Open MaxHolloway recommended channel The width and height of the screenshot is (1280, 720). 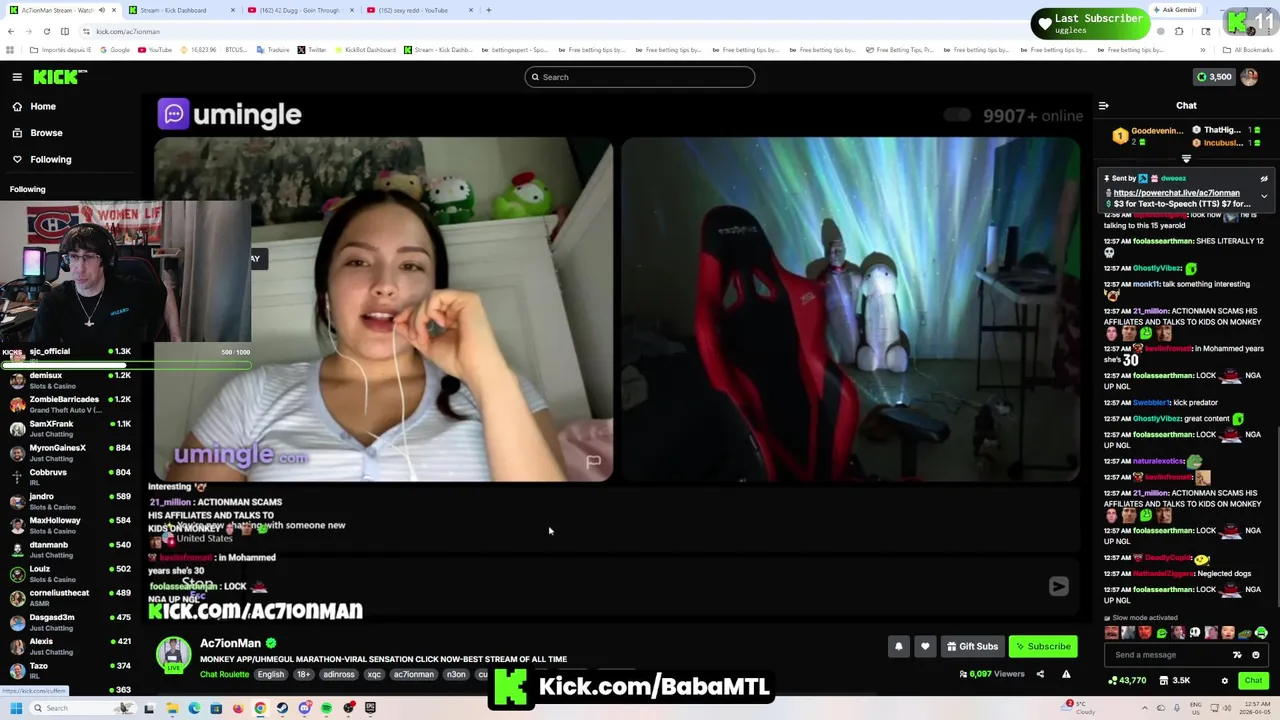point(69,525)
